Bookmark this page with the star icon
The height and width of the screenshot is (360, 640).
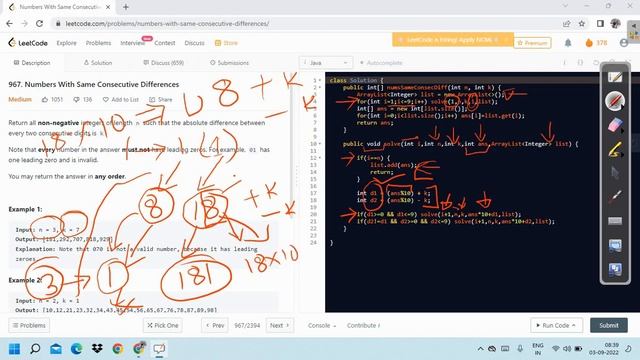click(x=582, y=24)
